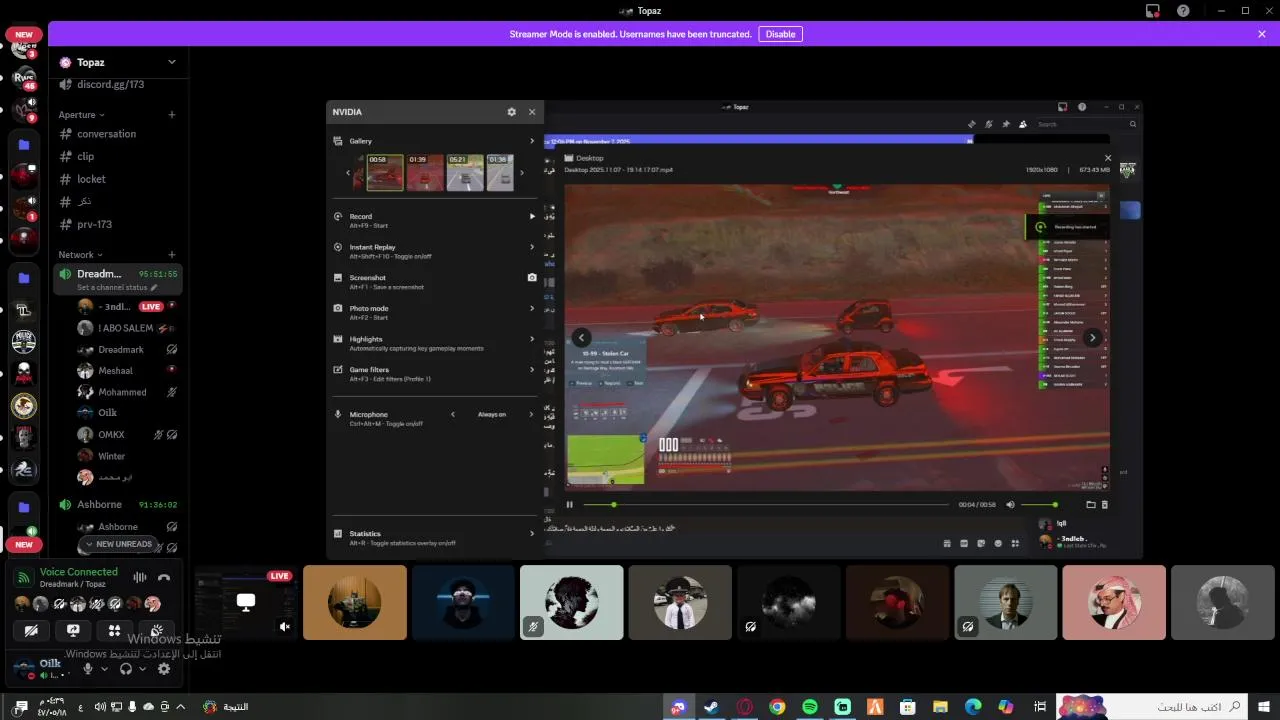
Task: Toggle the camera on in voice panel
Action: click(x=31, y=631)
